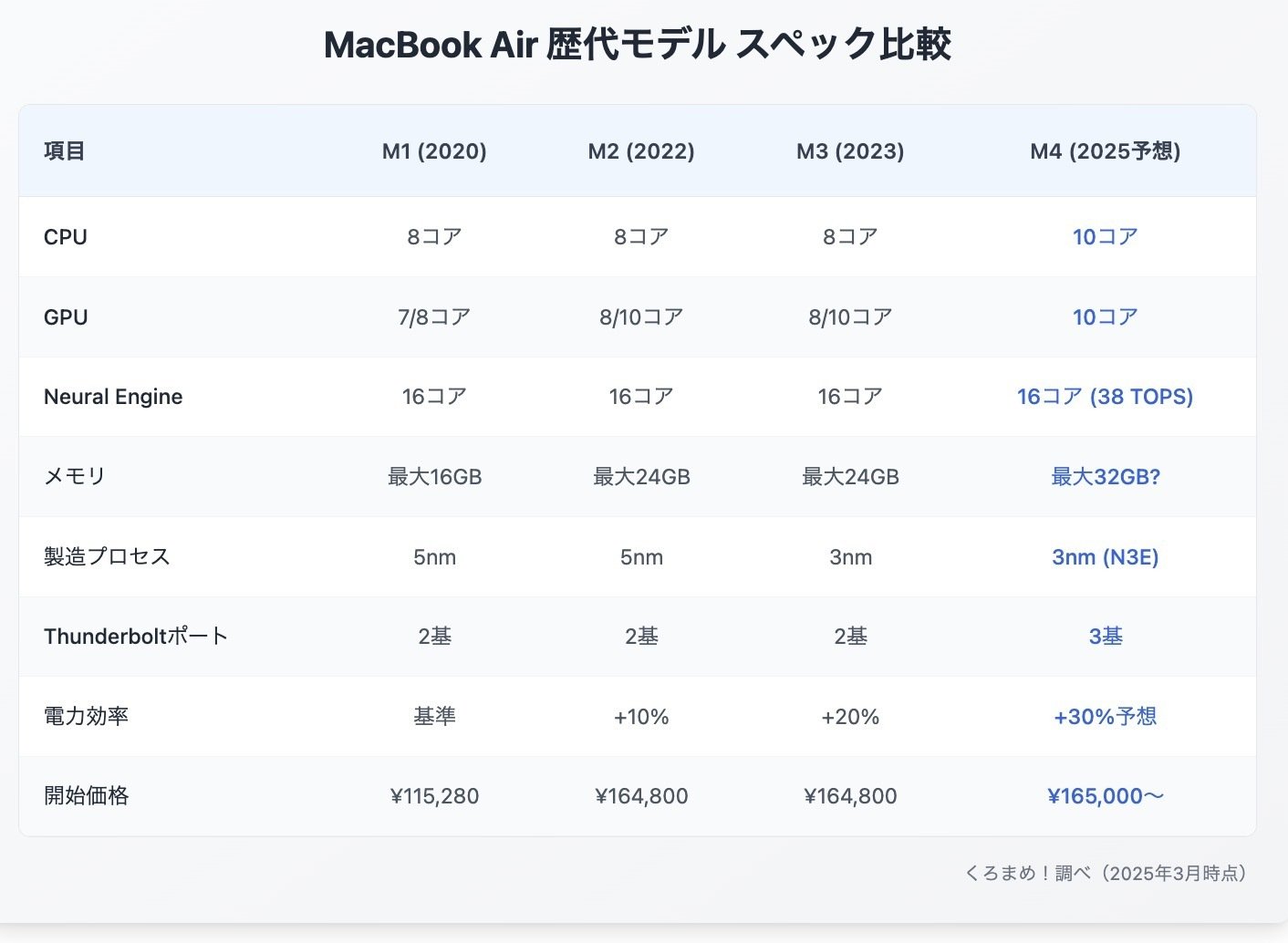Select the "最大32GB?" memory link
The width and height of the screenshot is (1288, 943).
point(1105,476)
